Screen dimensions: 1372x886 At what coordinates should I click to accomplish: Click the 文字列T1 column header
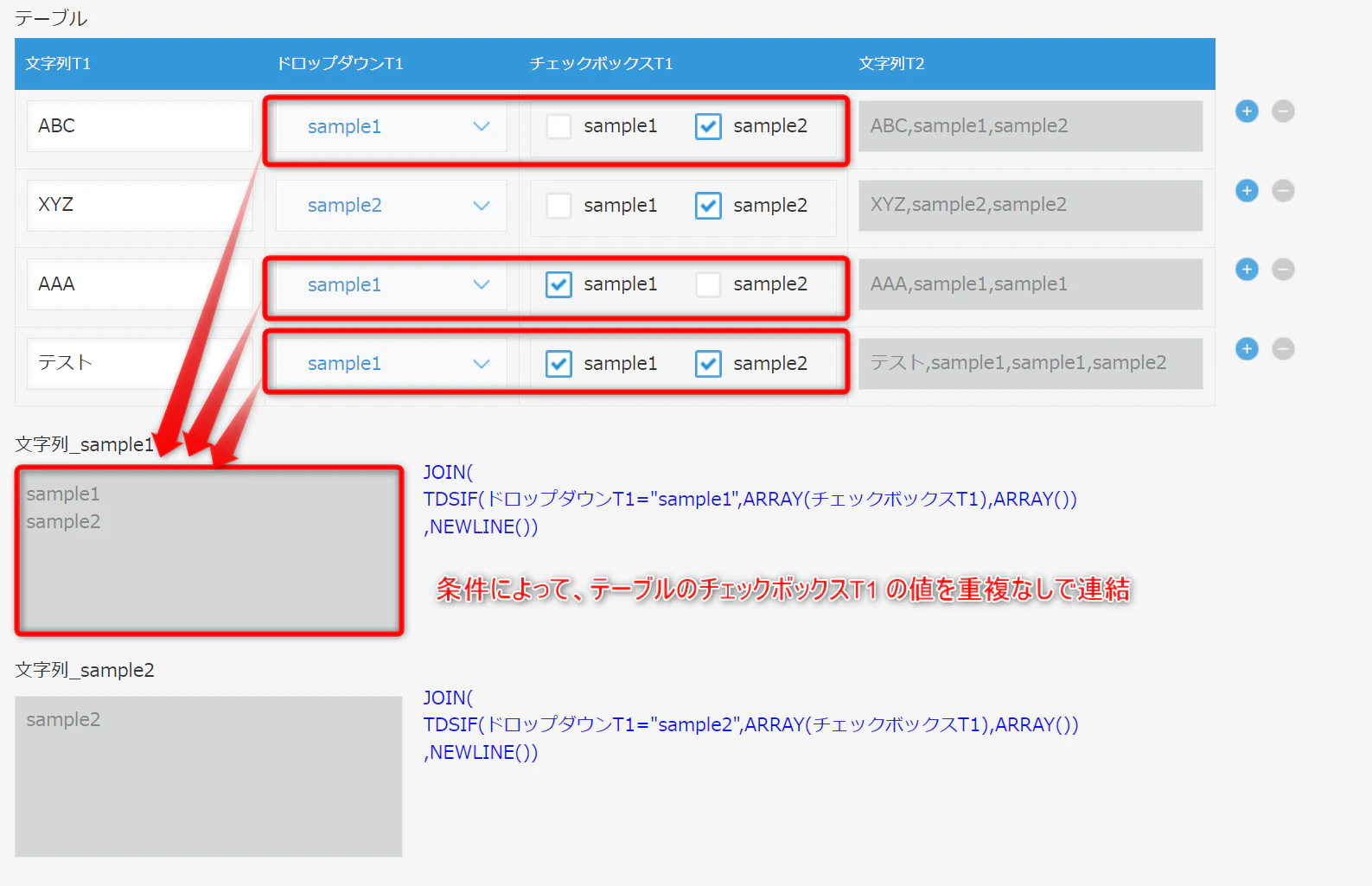tap(58, 64)
